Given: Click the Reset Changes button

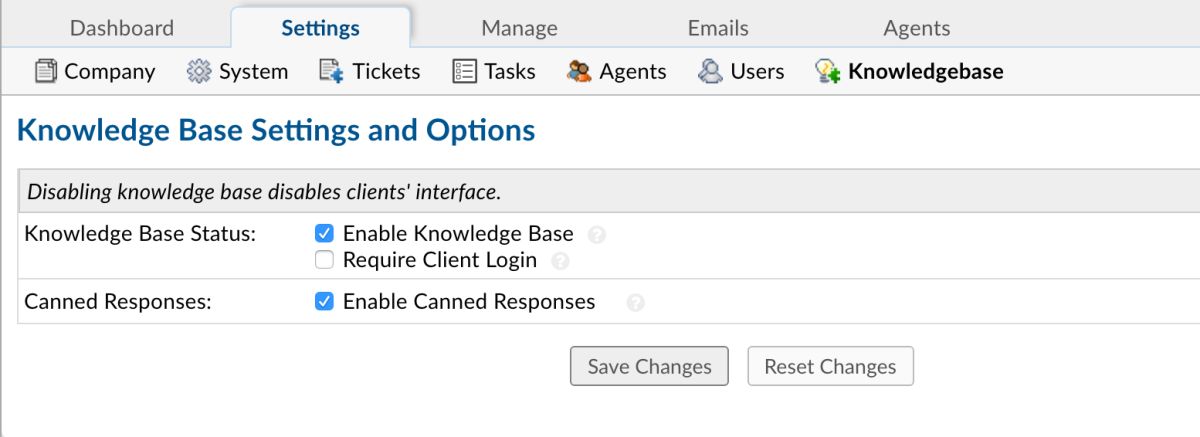Looking at the screenshot, I should click(x=830, y=366).
